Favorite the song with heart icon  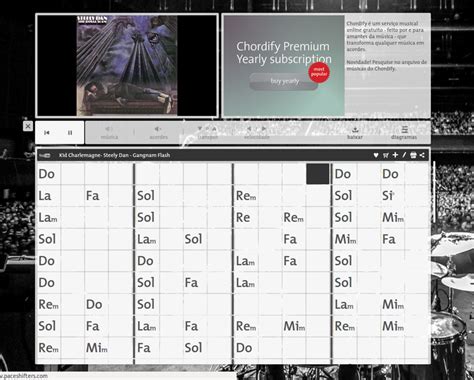tap(376, 155)
